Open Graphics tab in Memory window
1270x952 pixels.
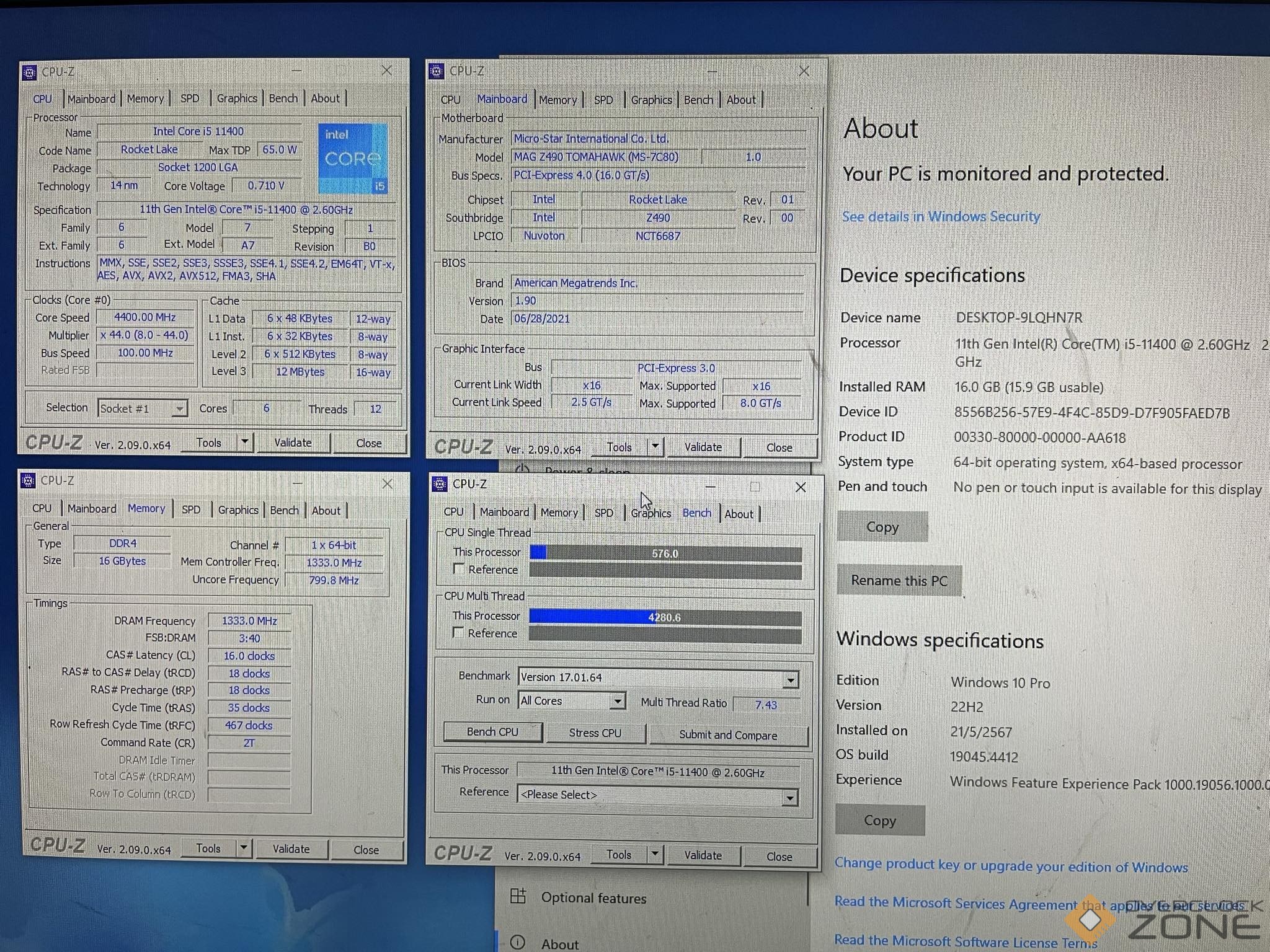[238, 510]
